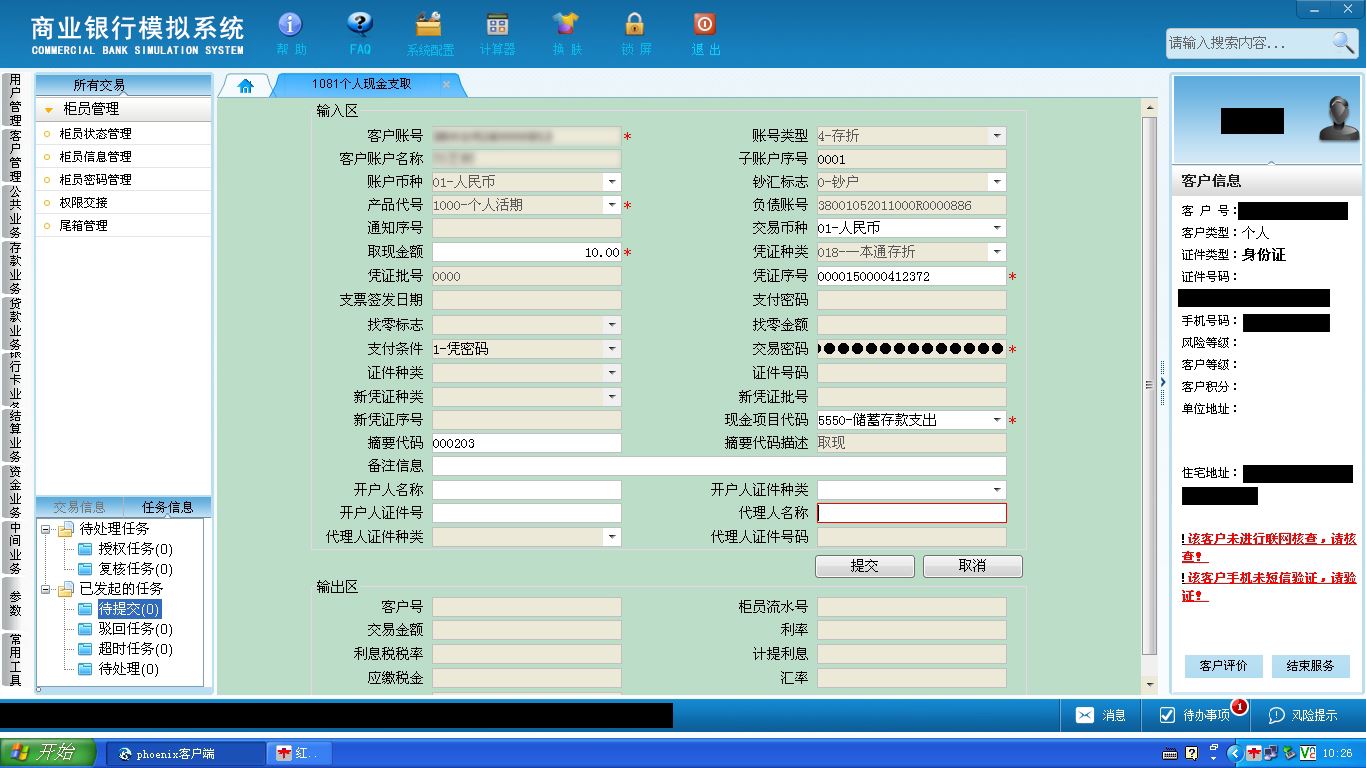Open the 凭证种类 dropdown
Image resolution: width=1366 pixels, height=768 pixels.
point(997,252)
